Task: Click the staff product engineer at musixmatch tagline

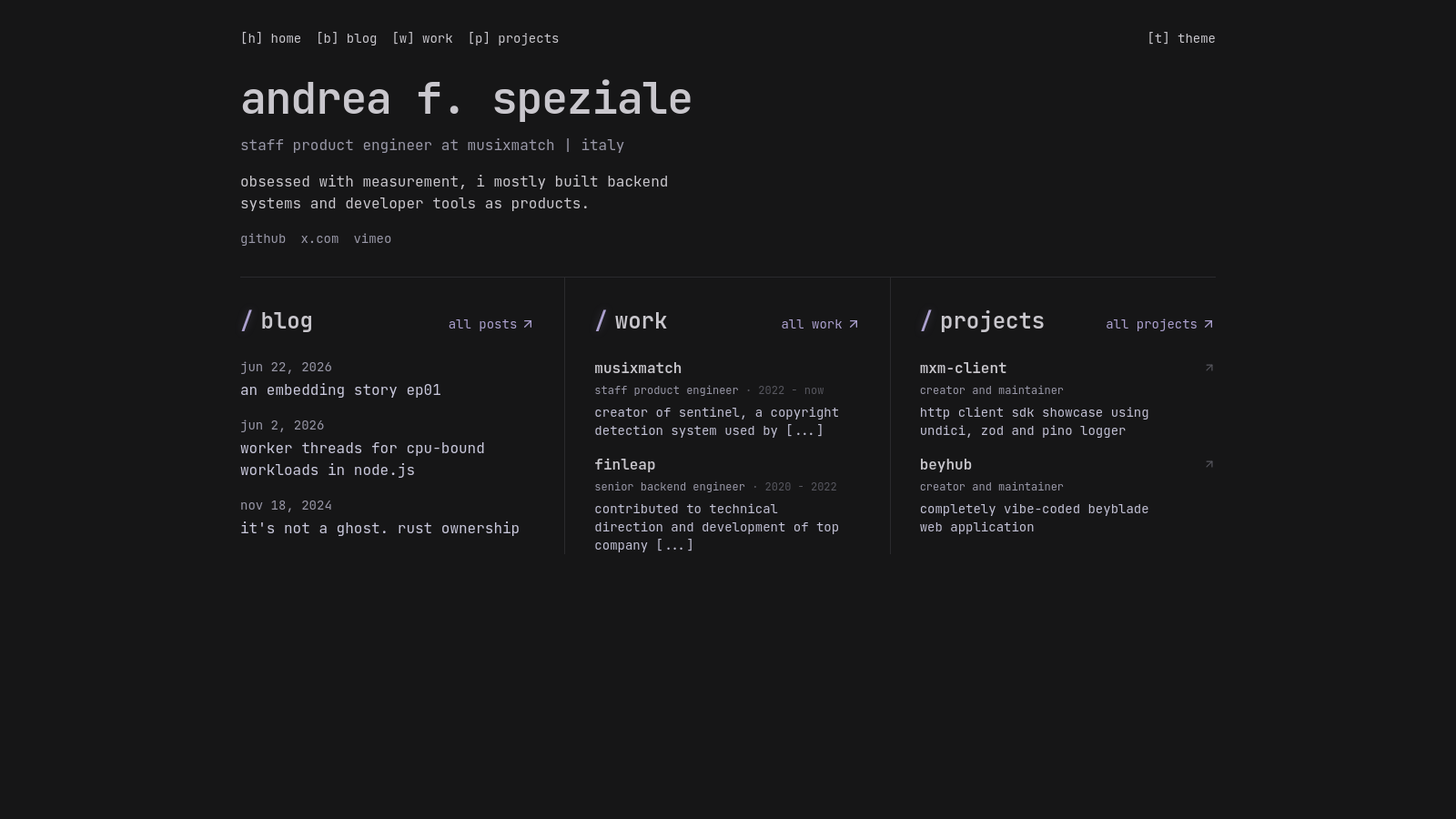Action: (432, 146)
